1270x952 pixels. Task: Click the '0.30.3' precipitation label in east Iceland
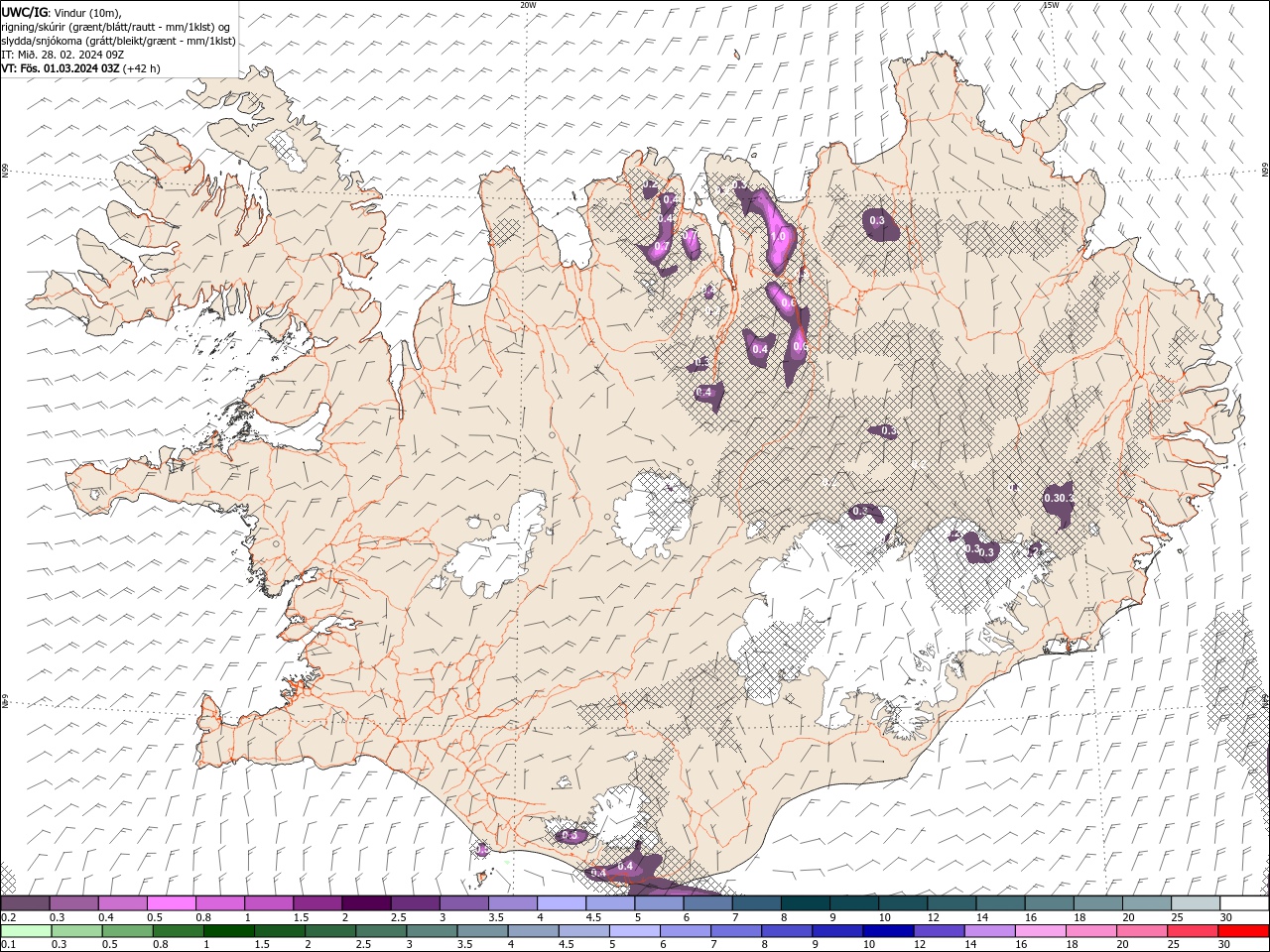click(x=1060, y=498)
